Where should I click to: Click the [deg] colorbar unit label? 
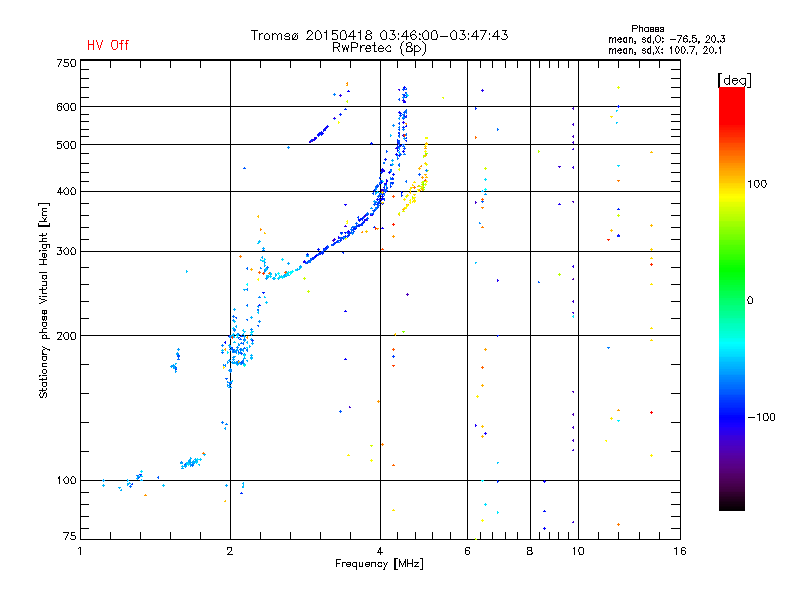tap(734, 80)
